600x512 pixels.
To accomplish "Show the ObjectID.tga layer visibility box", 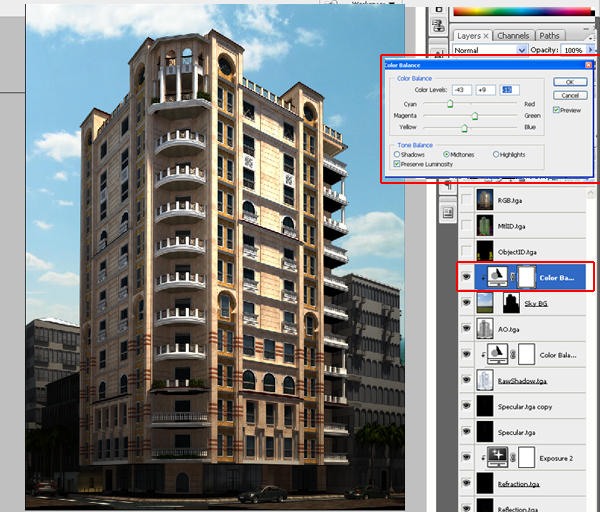I will tap(466, 251).
